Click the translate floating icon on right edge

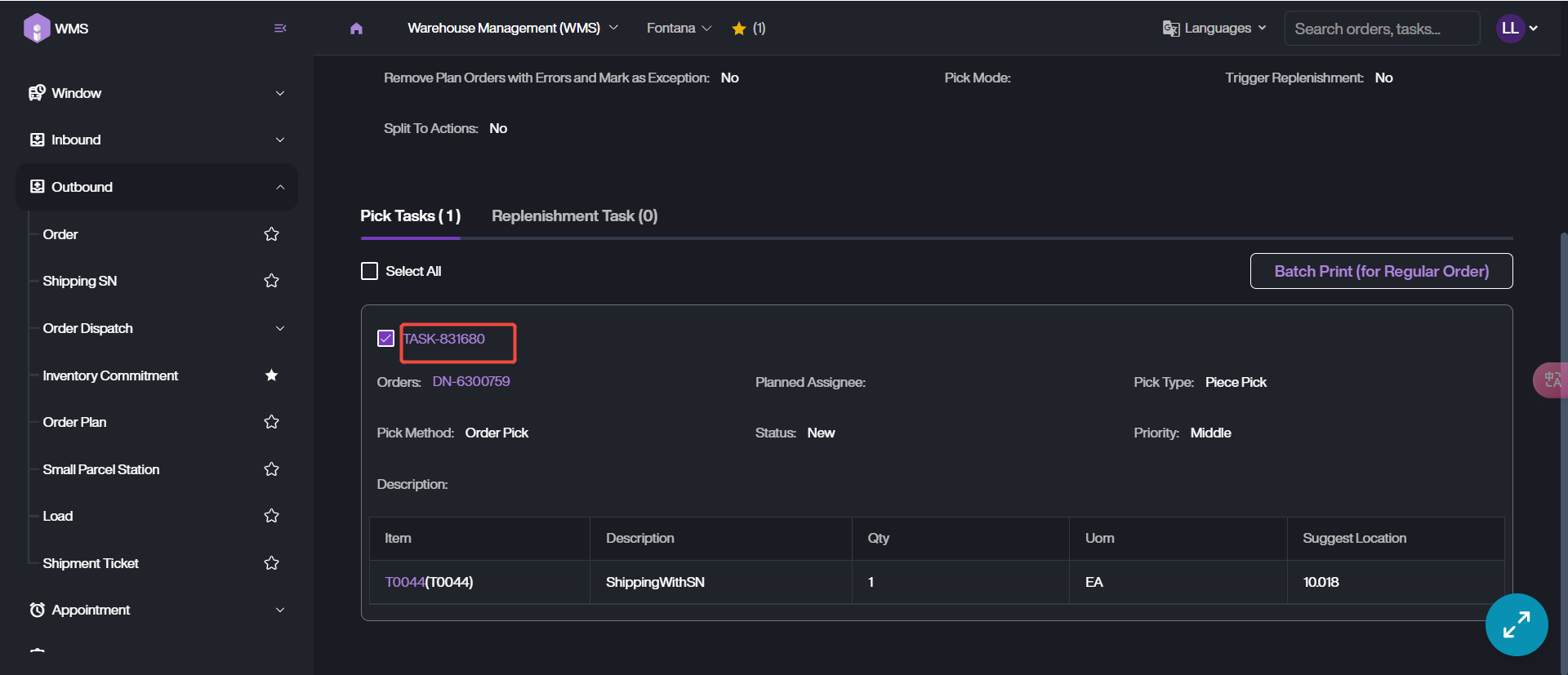[x=1551, y=380]
